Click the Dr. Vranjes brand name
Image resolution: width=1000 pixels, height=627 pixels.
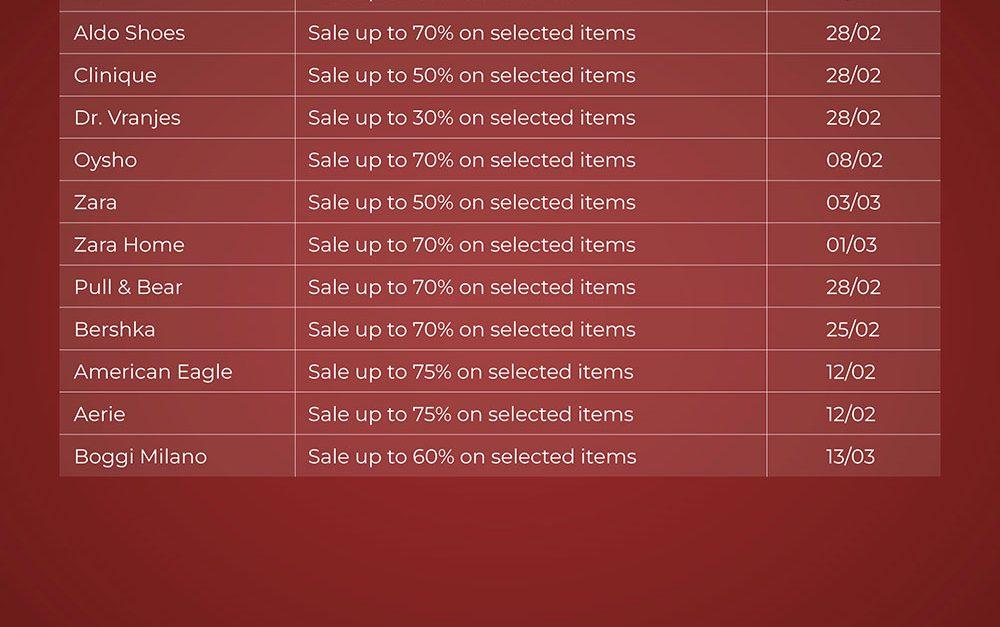127,118
